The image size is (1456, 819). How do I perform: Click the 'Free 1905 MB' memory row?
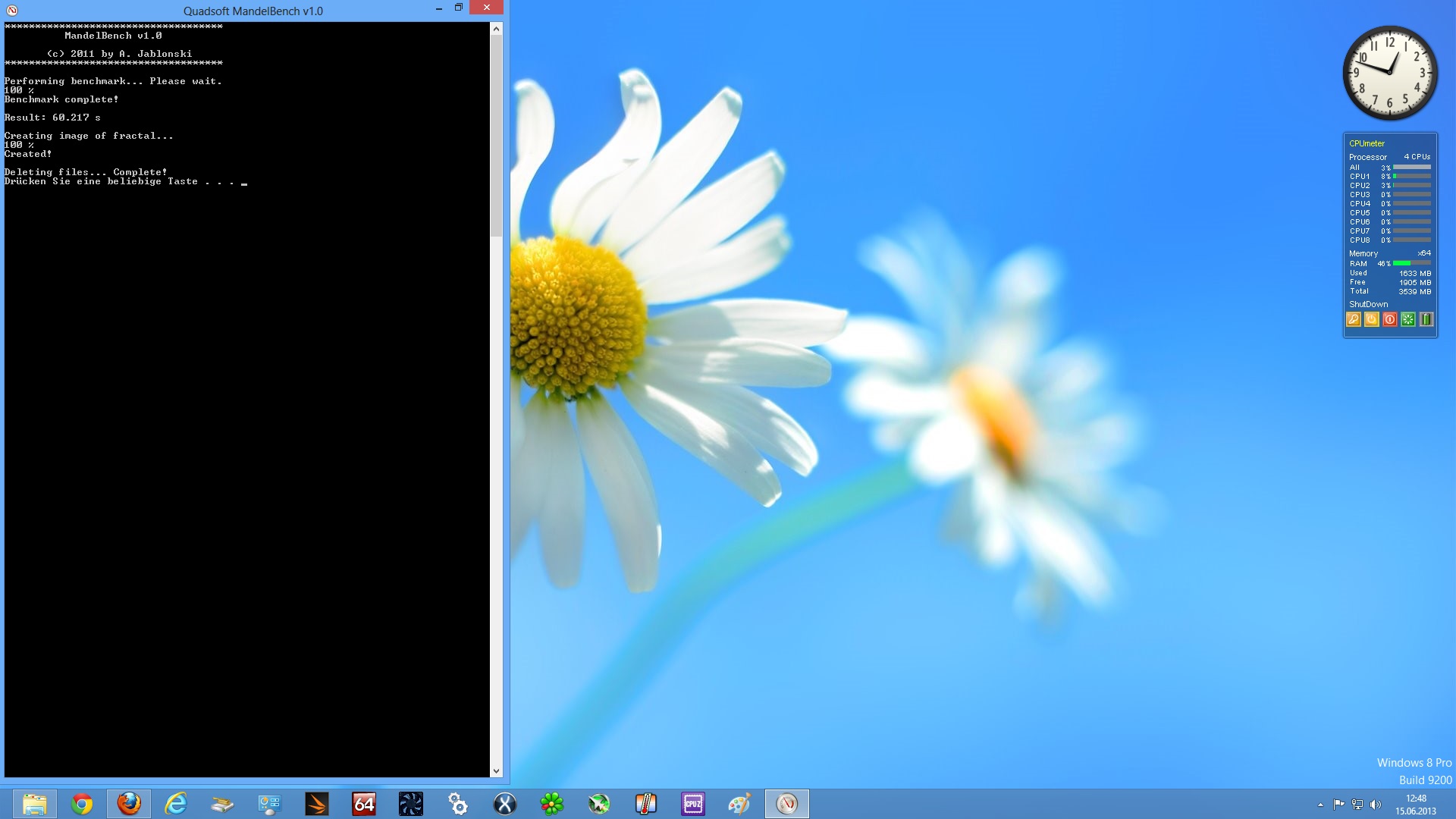[1390, 282]
